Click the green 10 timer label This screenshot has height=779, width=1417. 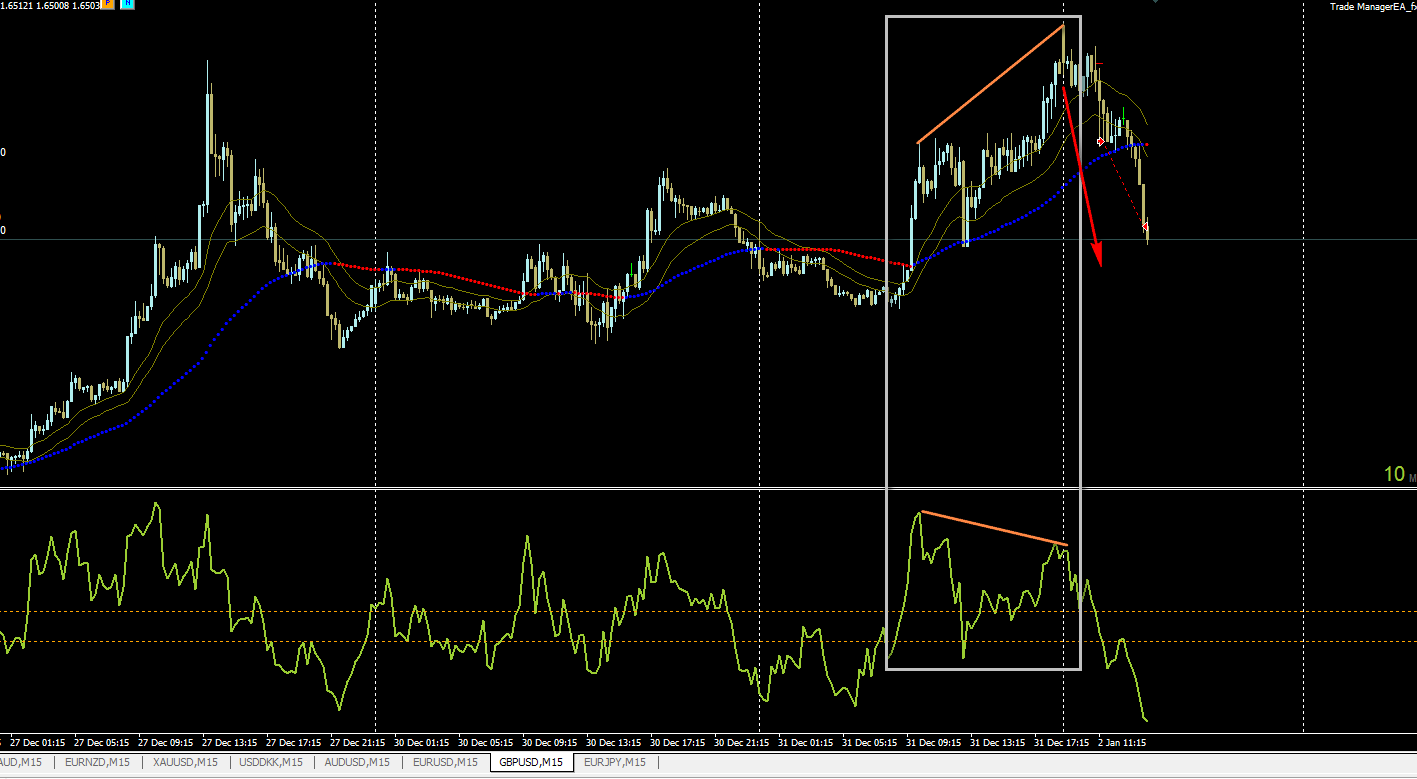[x=1396, y=474]
